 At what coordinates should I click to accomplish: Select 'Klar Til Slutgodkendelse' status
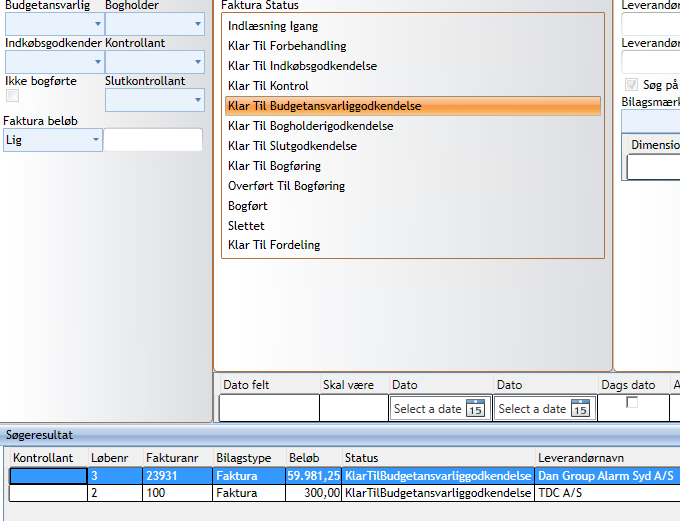pyautogui.click(x=413, y=146)
